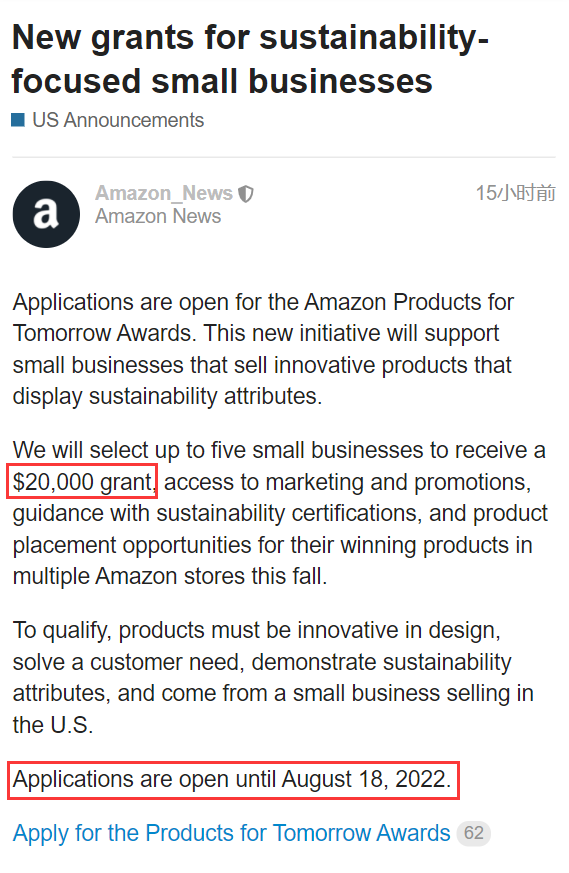
Task: Open Apply for the Products for Tomorrow Awards link
Action: pyautogui.click(x=232, y=833)
